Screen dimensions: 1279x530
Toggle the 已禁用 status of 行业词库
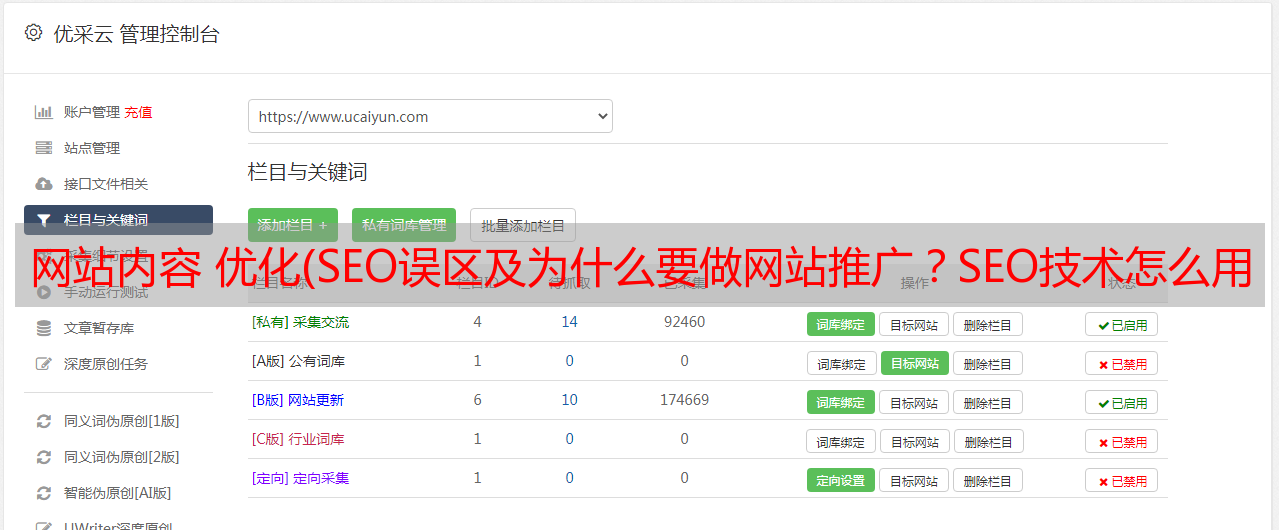tap(1121, 441)
